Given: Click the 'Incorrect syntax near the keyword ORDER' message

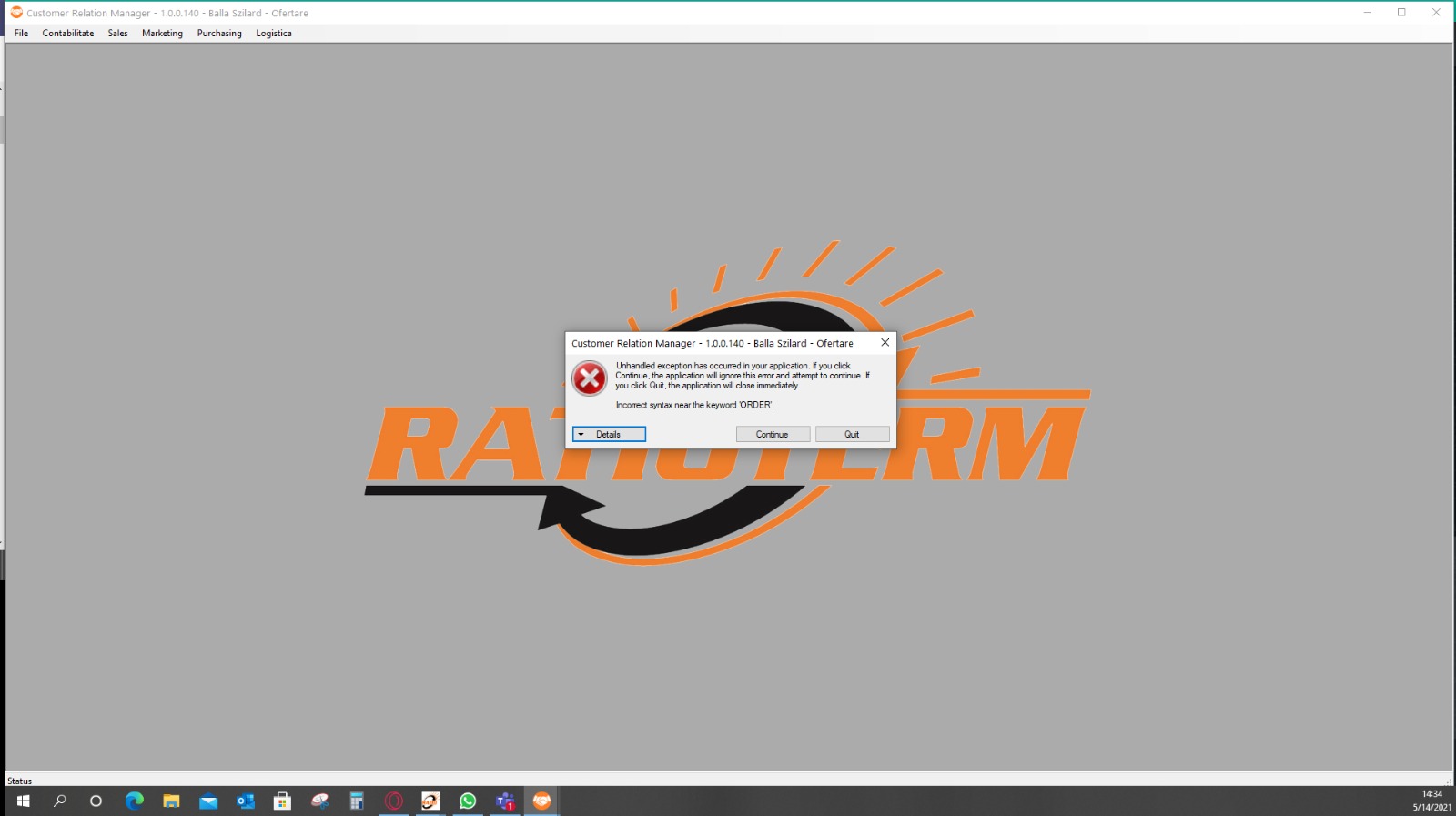Looking at the screenshot, I should (694, 406).
